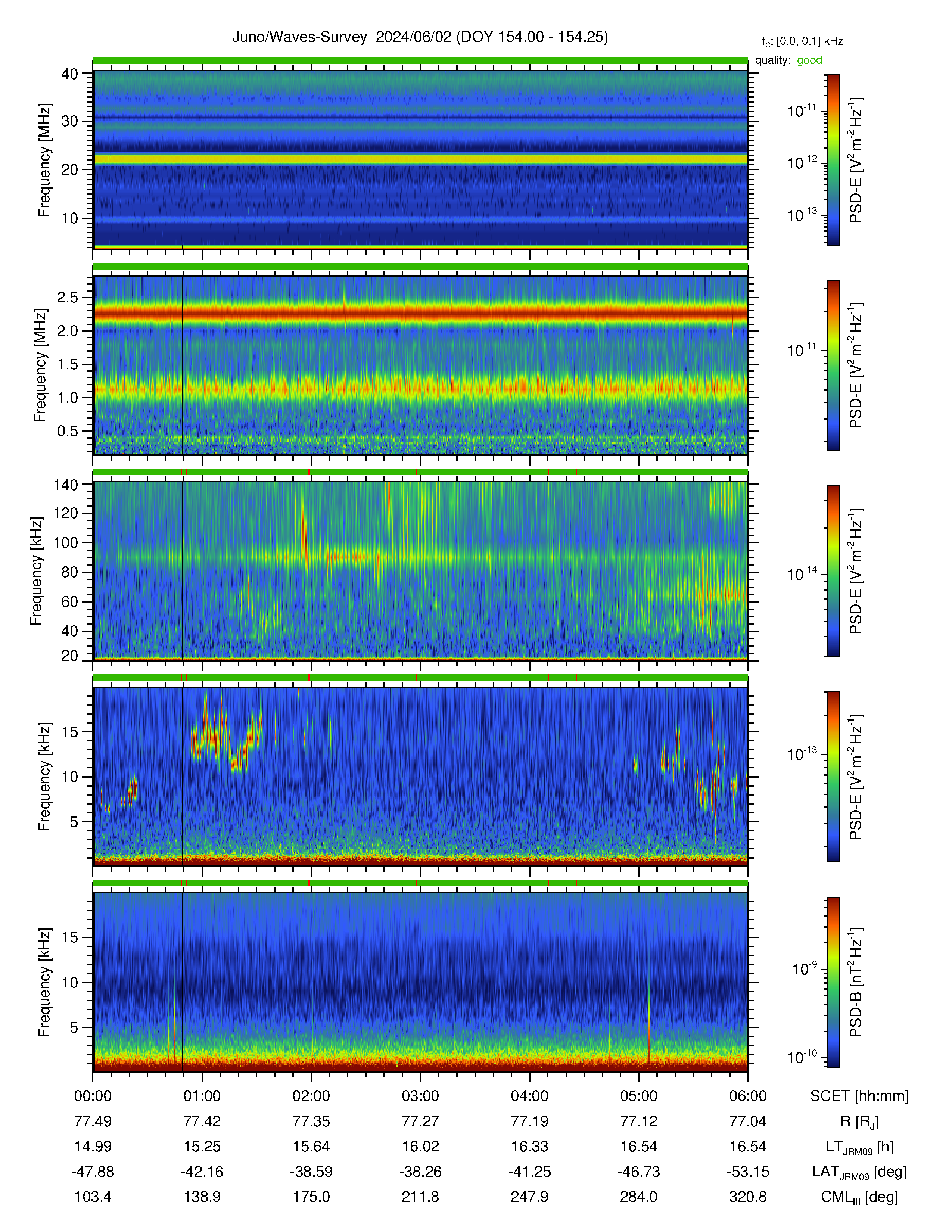
Task: Select the PSD-B nT² Hz⁻¹ colorbar
Action: click(x=833, y=982)
